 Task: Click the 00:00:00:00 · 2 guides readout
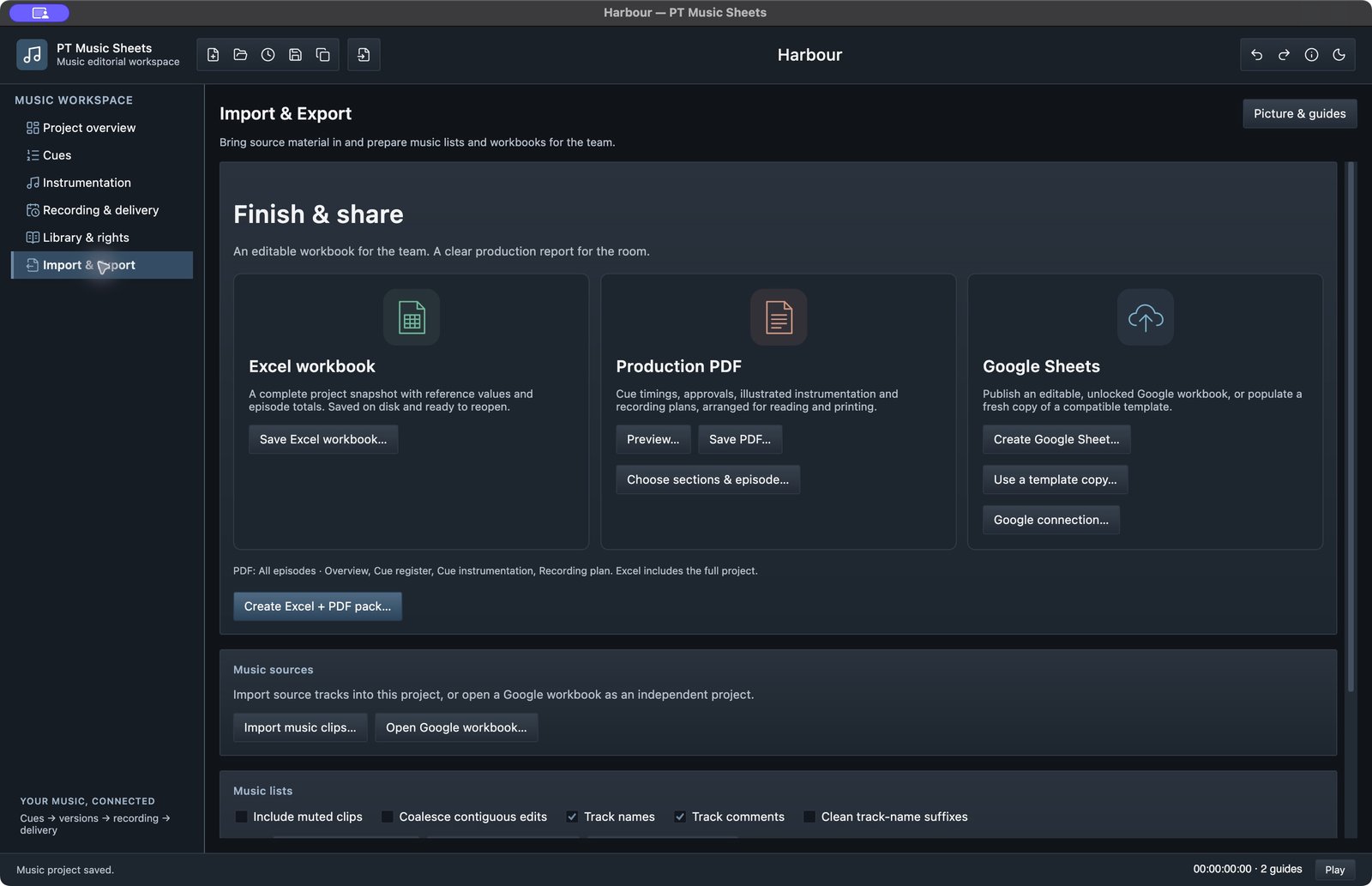point(1248,869)
